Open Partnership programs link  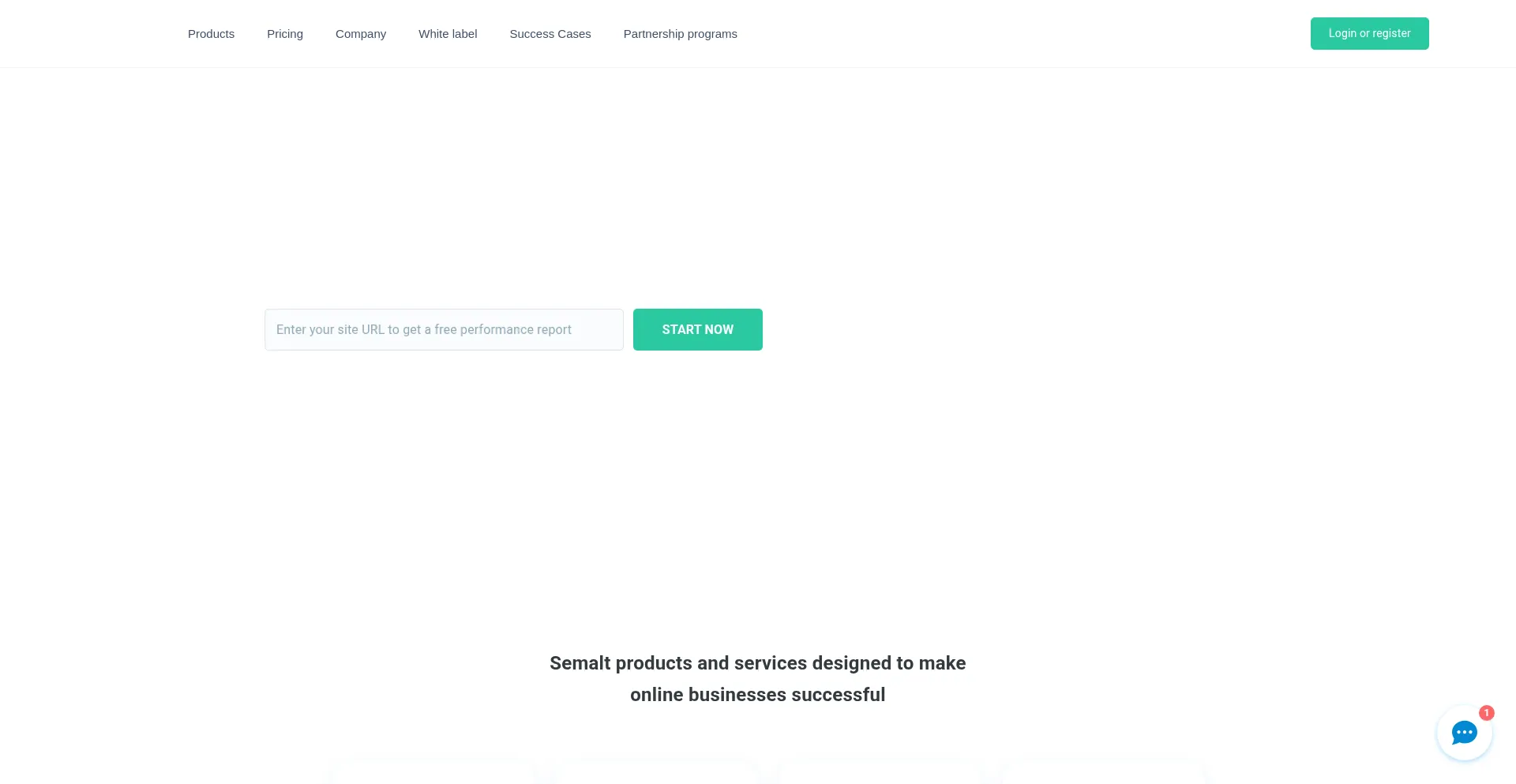click(x=681, y=34)
